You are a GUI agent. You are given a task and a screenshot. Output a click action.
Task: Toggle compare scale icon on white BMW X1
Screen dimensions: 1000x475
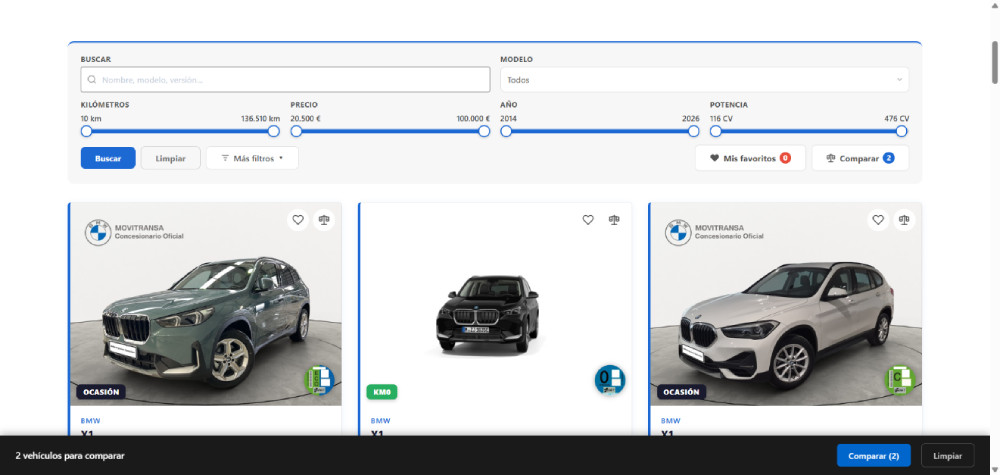coord(904,220)
